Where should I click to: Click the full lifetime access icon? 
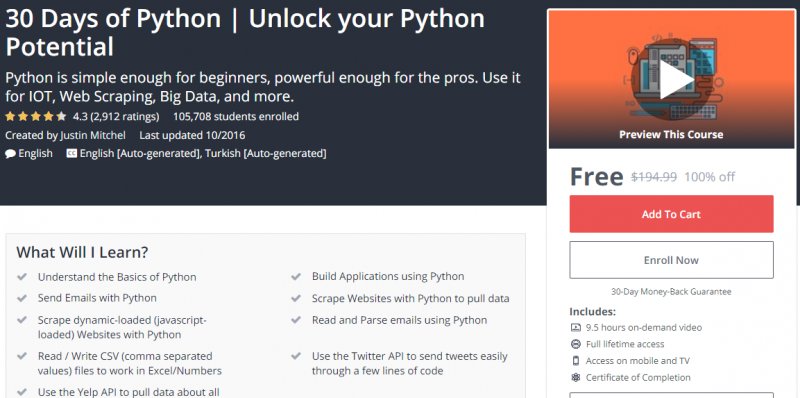click(576, 344)
